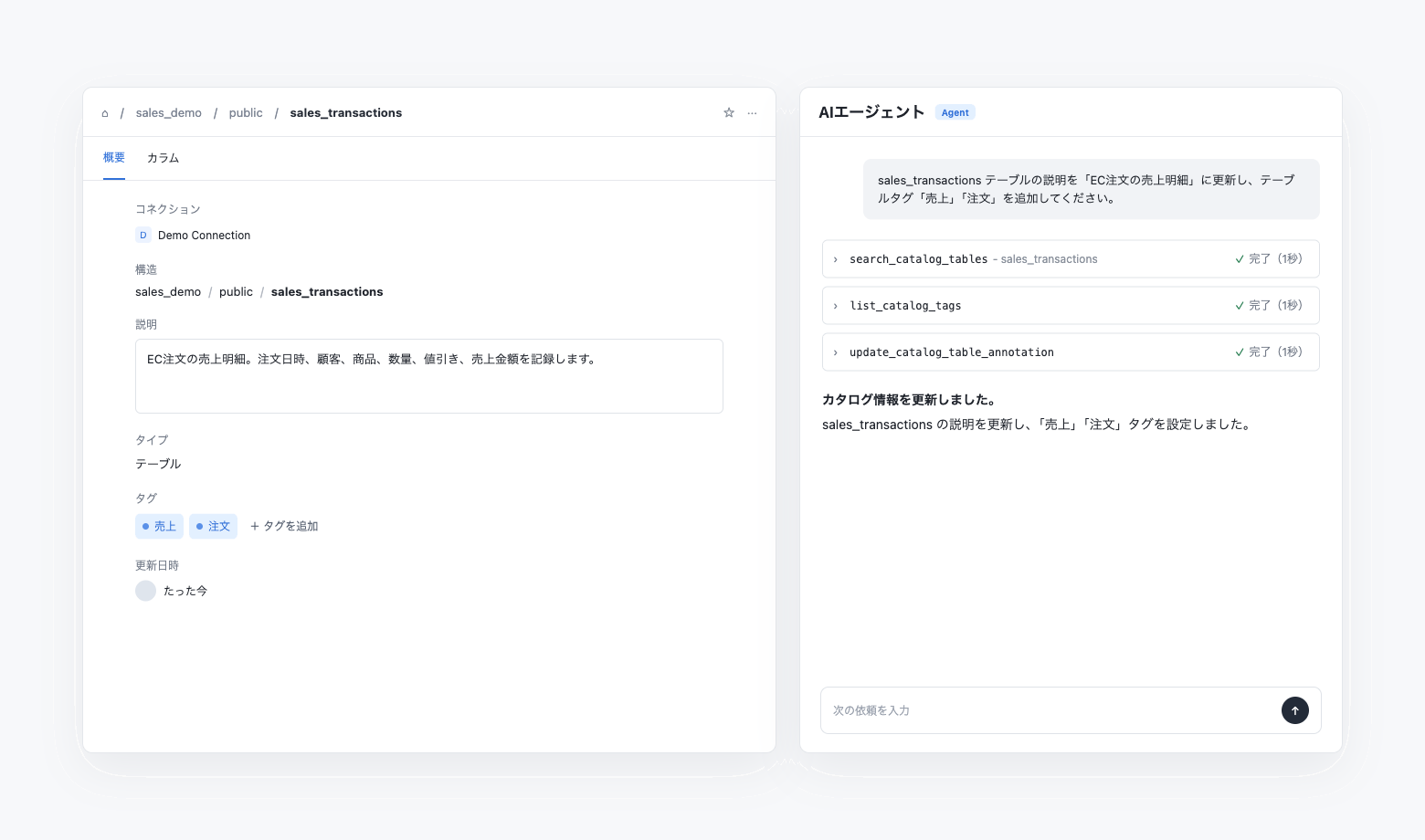Click the 注文 tag chip

tap(213, 526)
